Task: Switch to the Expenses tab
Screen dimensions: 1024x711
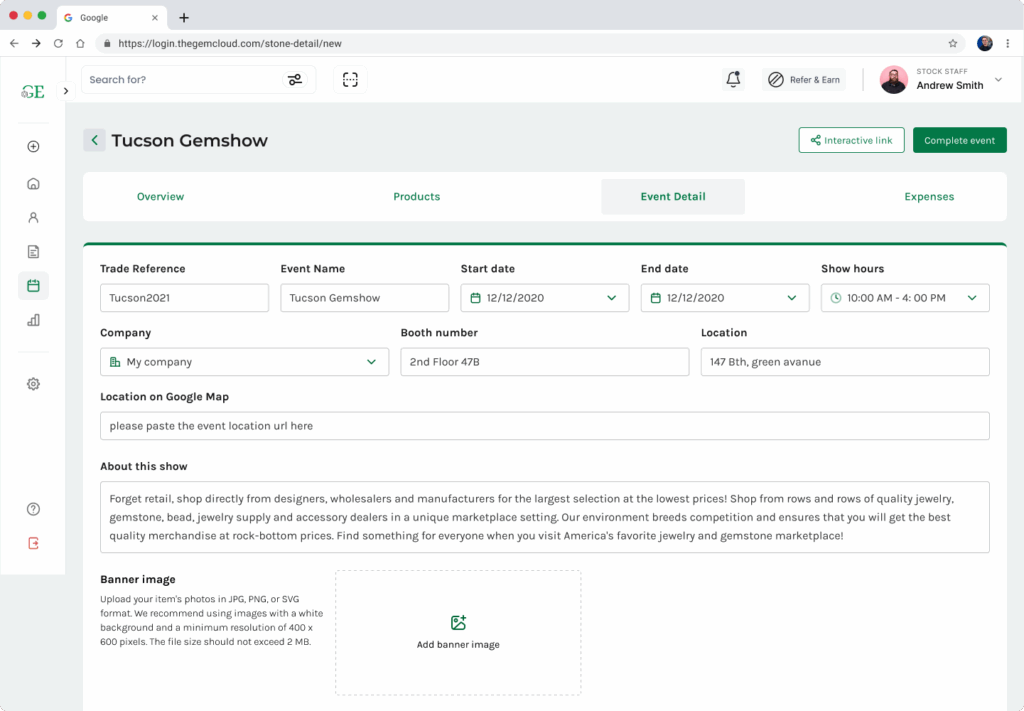Action: point(929,197)
